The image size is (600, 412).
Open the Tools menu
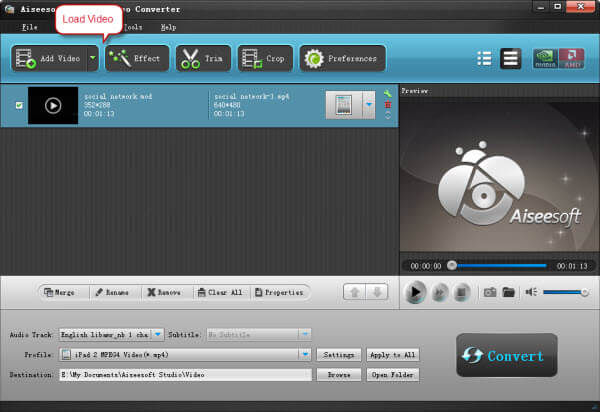click(x=133, y=27)
